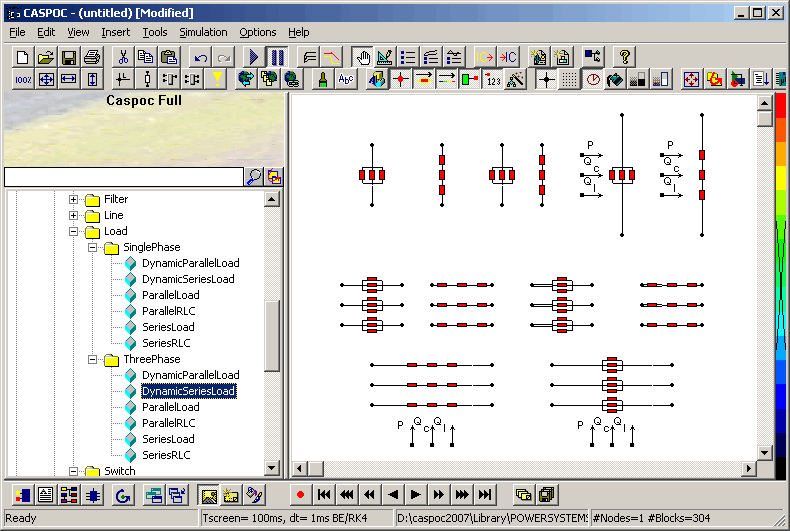
Task: Start simulation with the play arrow icon
Action: point(254,58)
